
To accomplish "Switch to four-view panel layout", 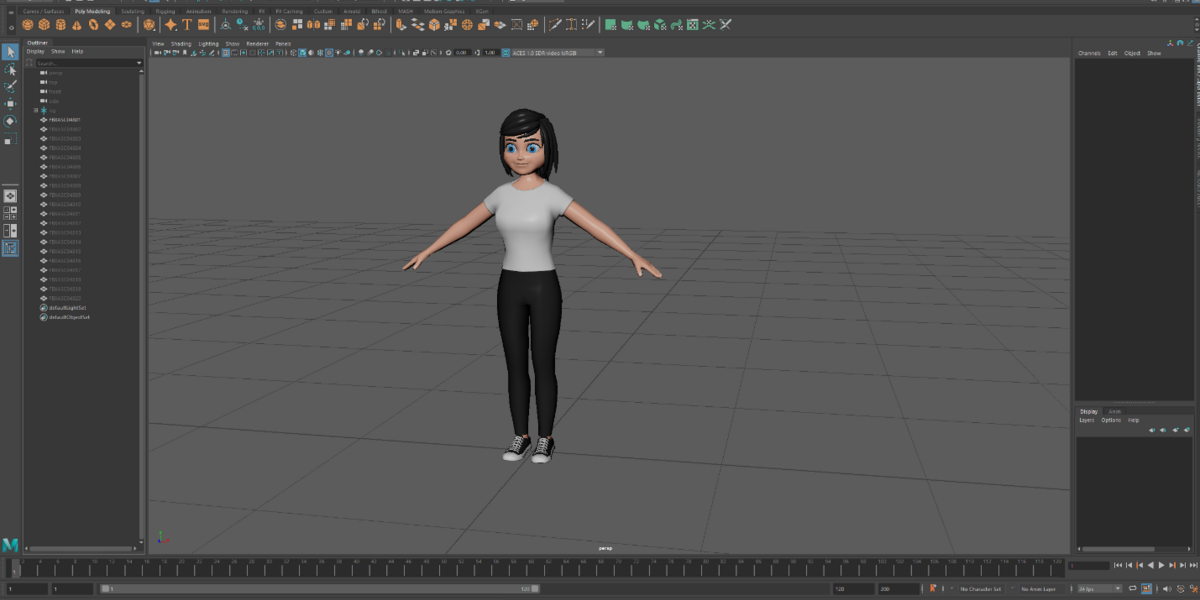I will 10,213.
